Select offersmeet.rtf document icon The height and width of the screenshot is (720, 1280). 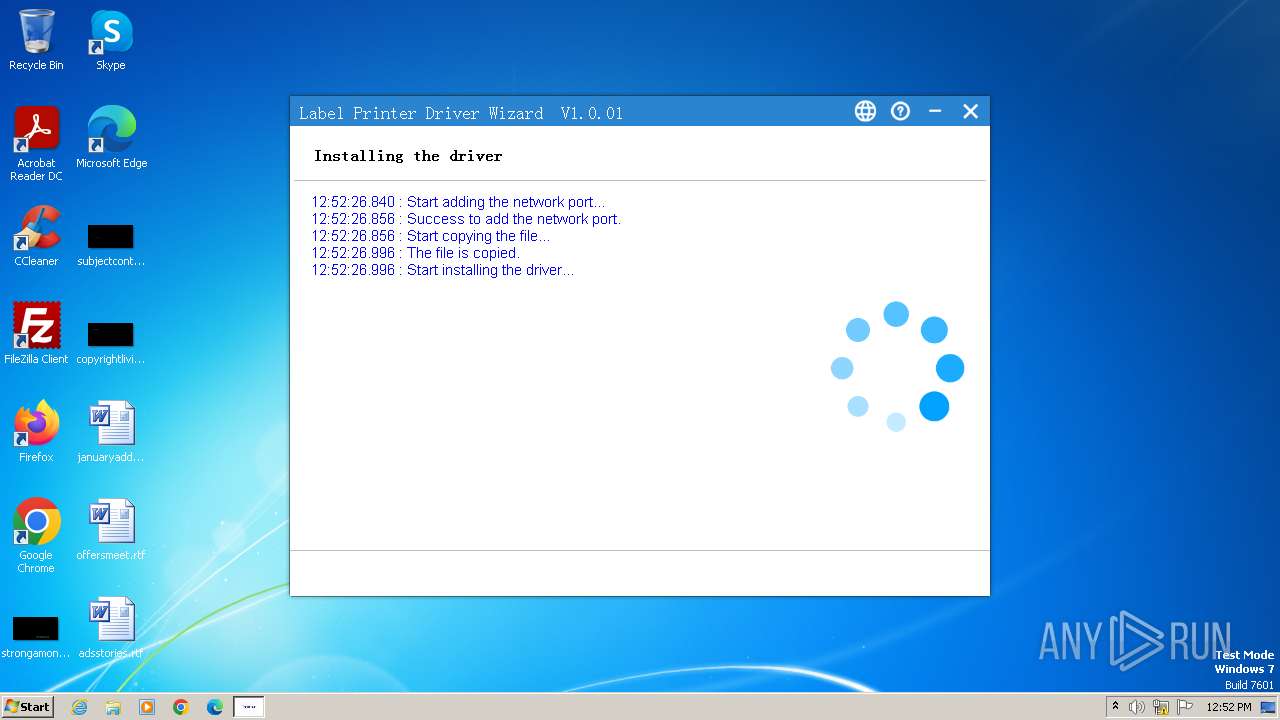pos(111,530)
